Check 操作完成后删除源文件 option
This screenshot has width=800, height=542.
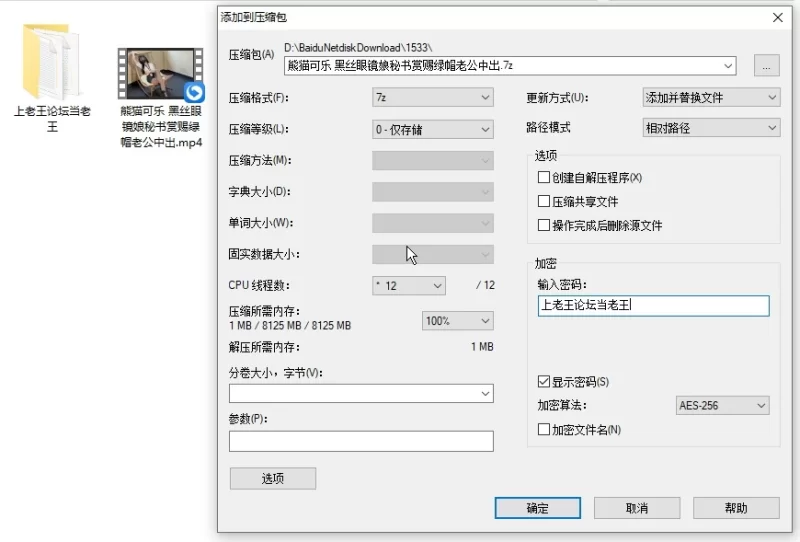point(544,225)
